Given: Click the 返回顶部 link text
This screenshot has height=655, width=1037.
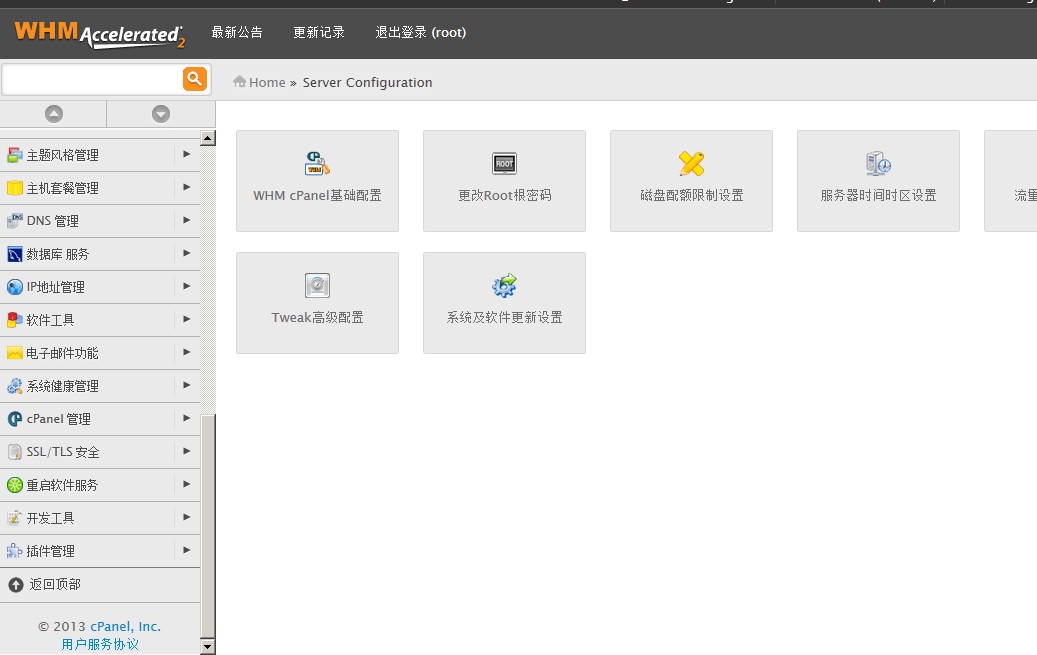Looking at the screenshot, I should (x=55, y=584).
